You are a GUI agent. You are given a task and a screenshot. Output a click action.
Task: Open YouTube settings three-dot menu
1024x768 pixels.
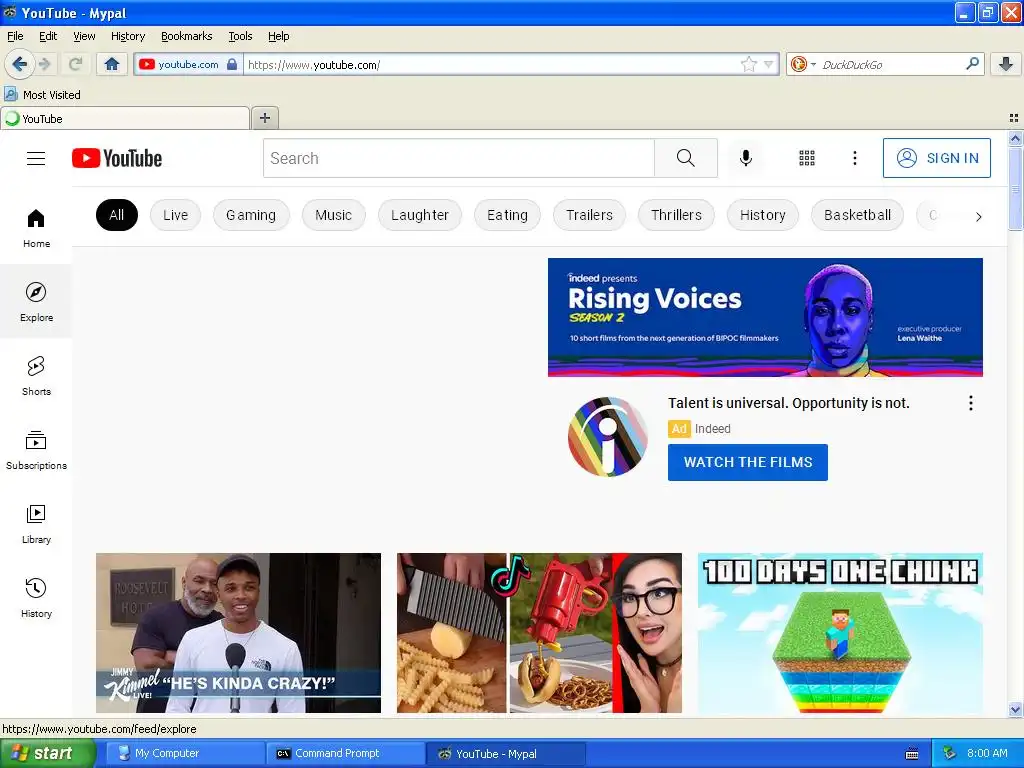[x=854, y=158]
